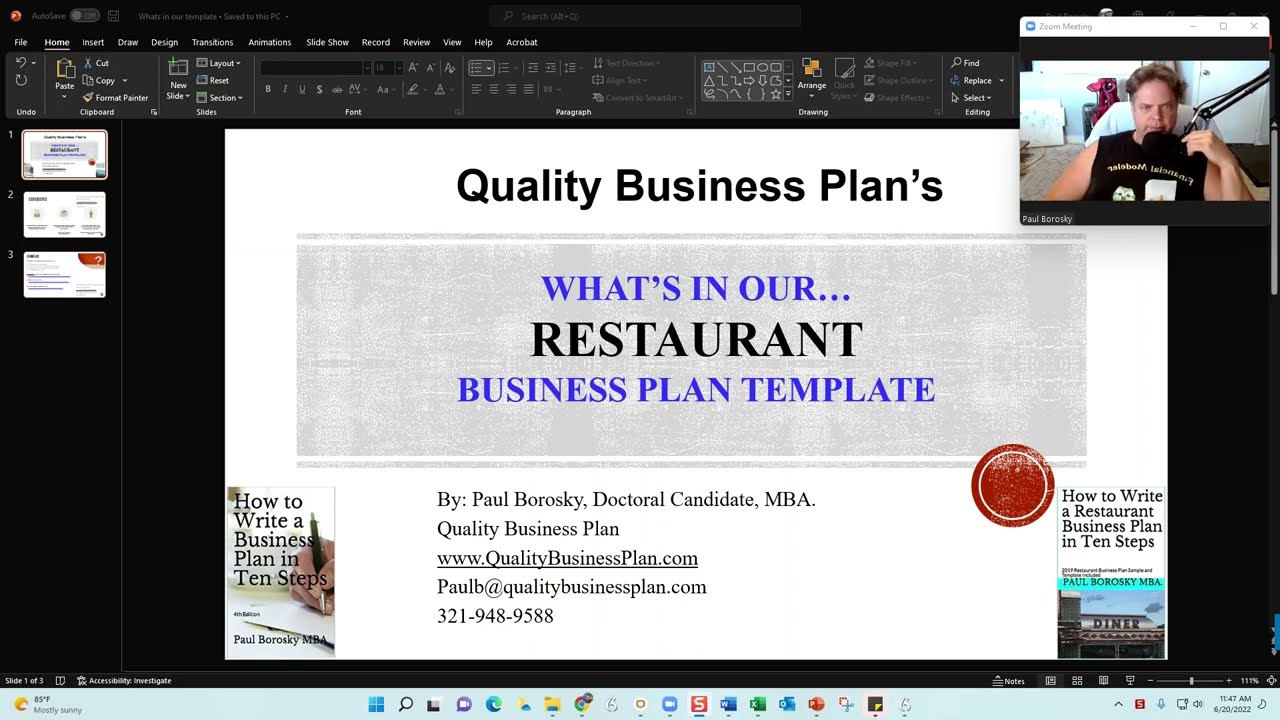Toggle Bold formatting
The width and height of the screenshot is (1280, 720).
(268, 89)
